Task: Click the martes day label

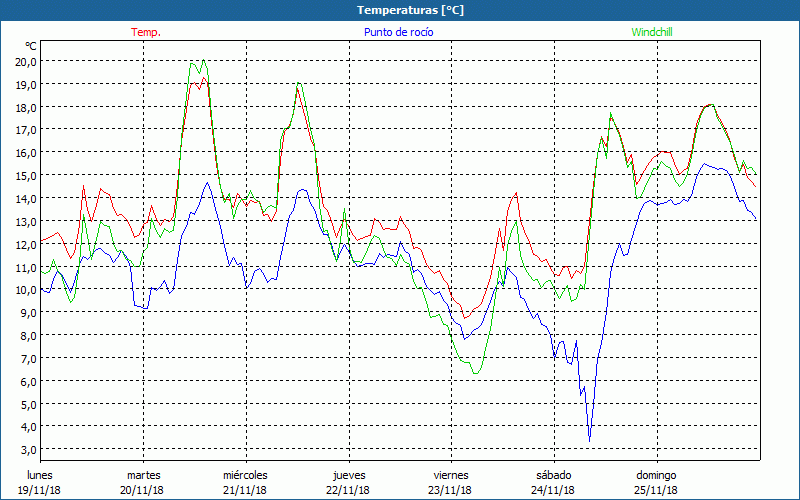Action: [x=144, y=476]
